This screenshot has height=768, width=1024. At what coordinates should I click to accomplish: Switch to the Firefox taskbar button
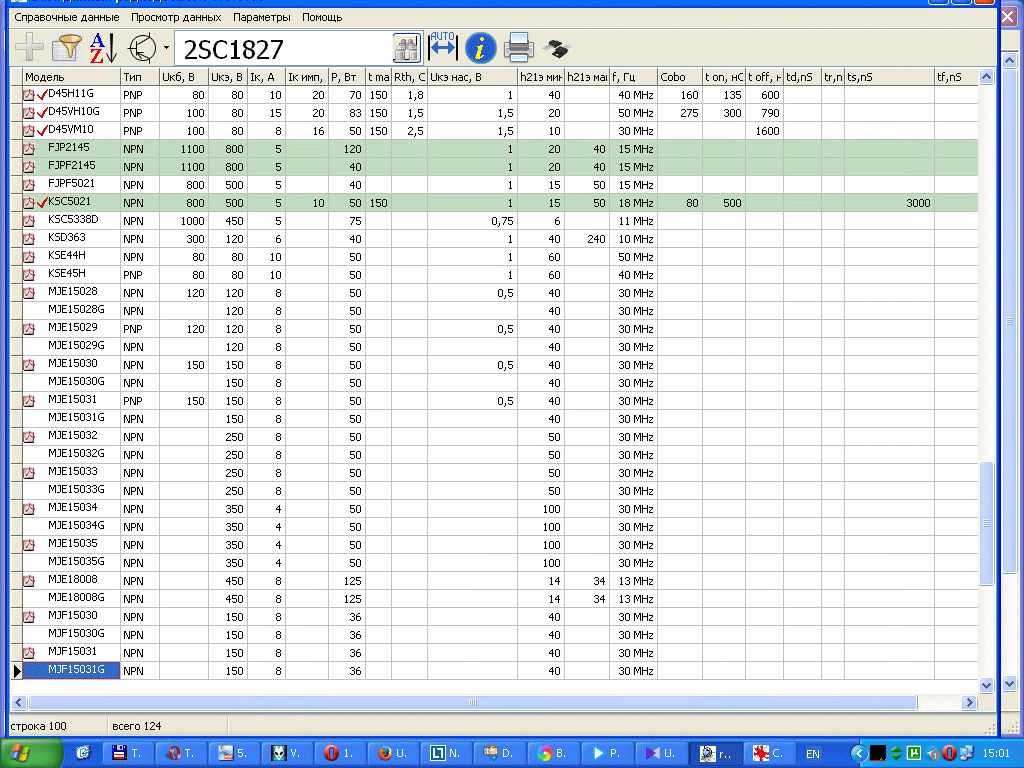pyautogui.click(x=394, y=754)
